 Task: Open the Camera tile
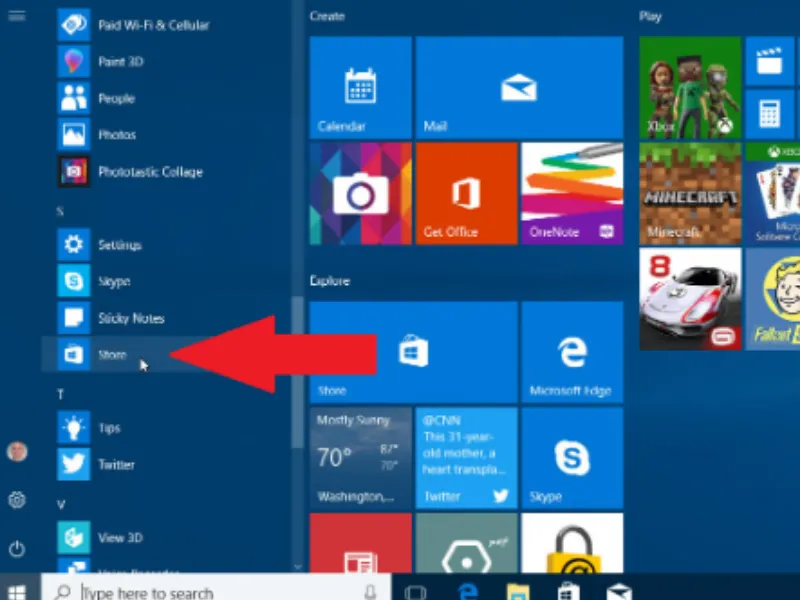coord(361,194)
